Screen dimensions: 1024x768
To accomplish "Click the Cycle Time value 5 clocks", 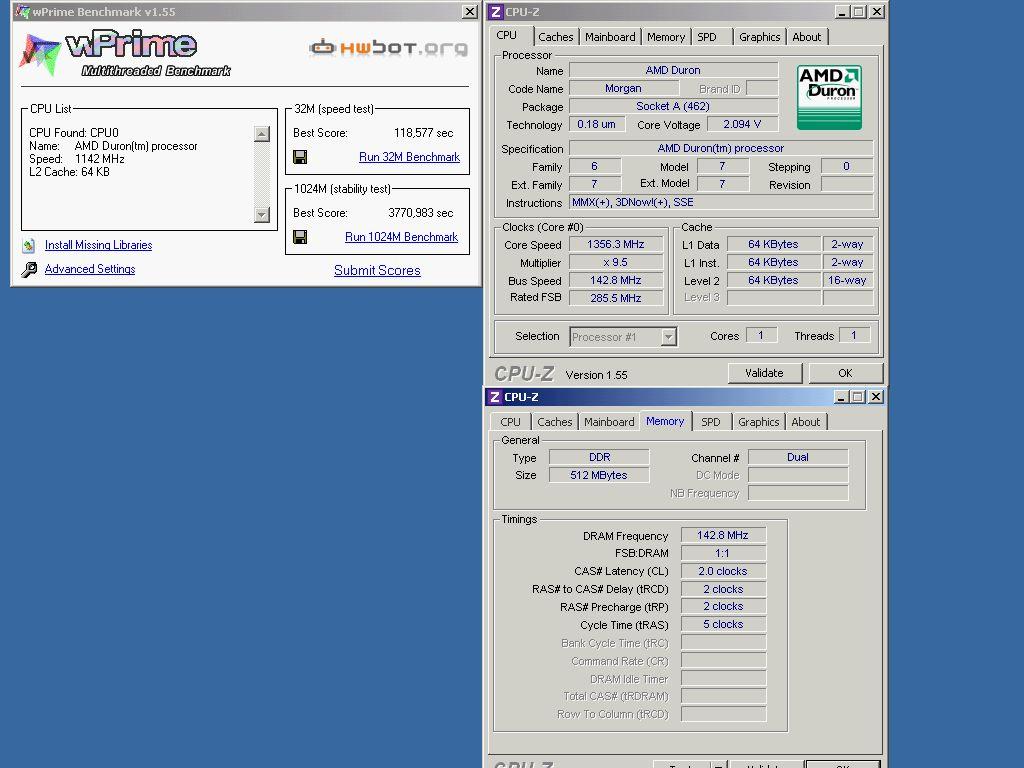I will 723,624.
